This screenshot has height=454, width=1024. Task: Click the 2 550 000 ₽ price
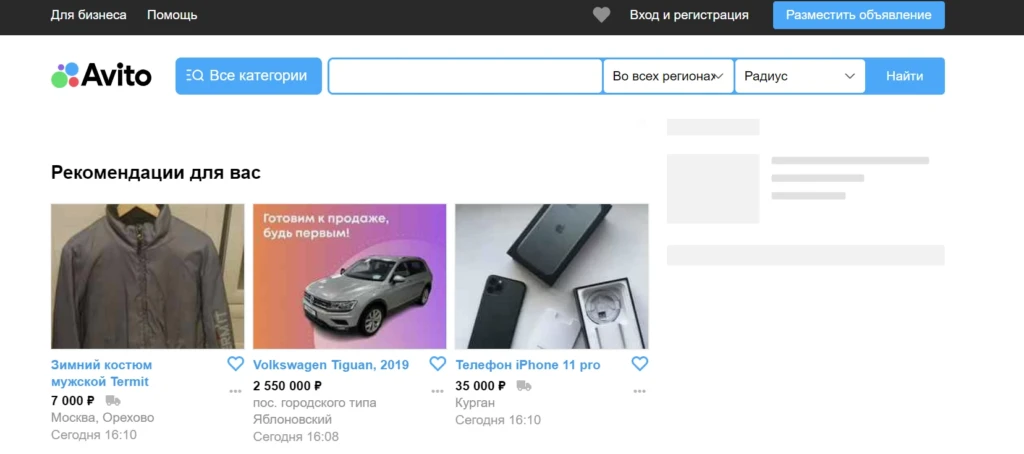[287, 385]
